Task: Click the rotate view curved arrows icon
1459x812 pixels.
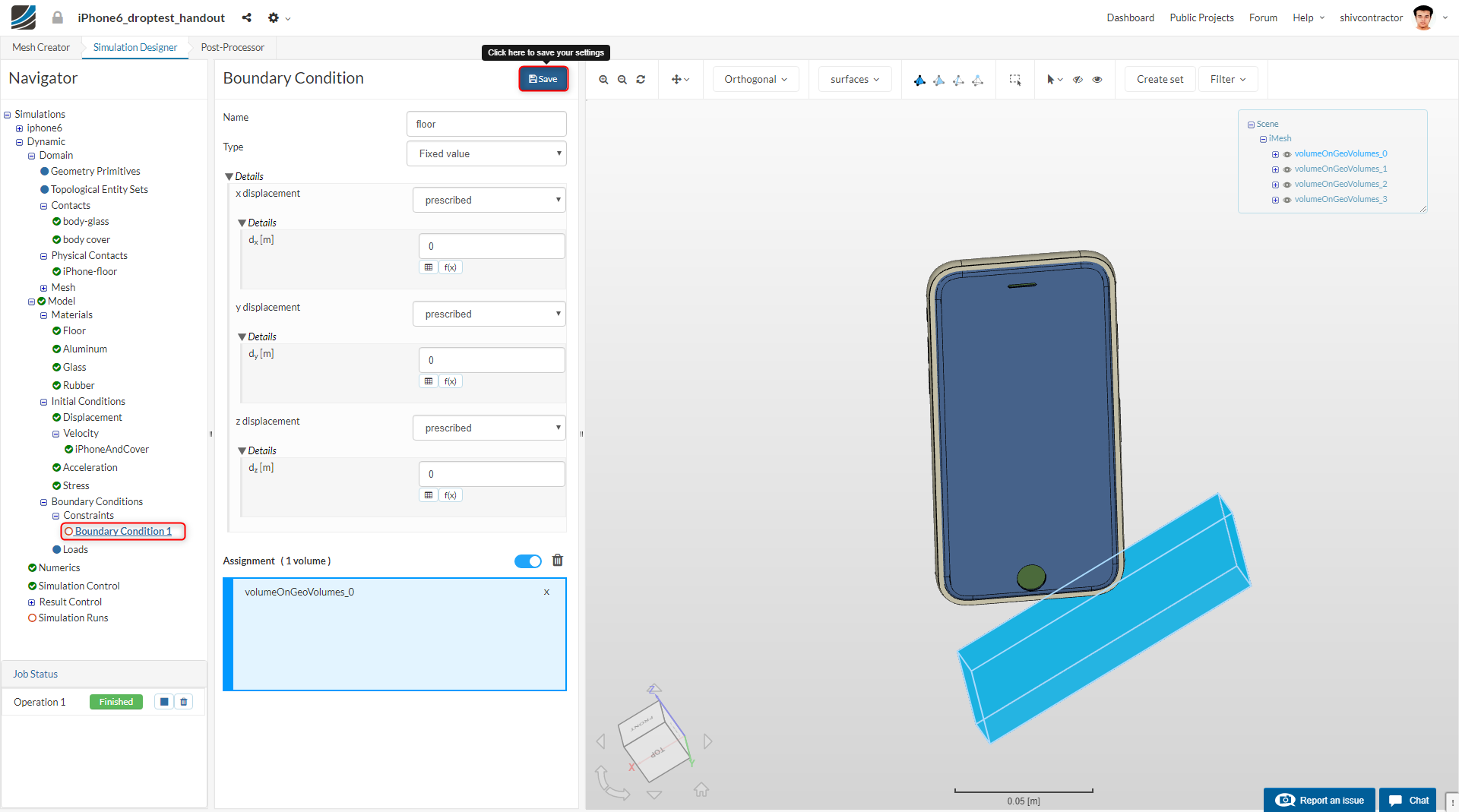Action: (x=612, y=783)
